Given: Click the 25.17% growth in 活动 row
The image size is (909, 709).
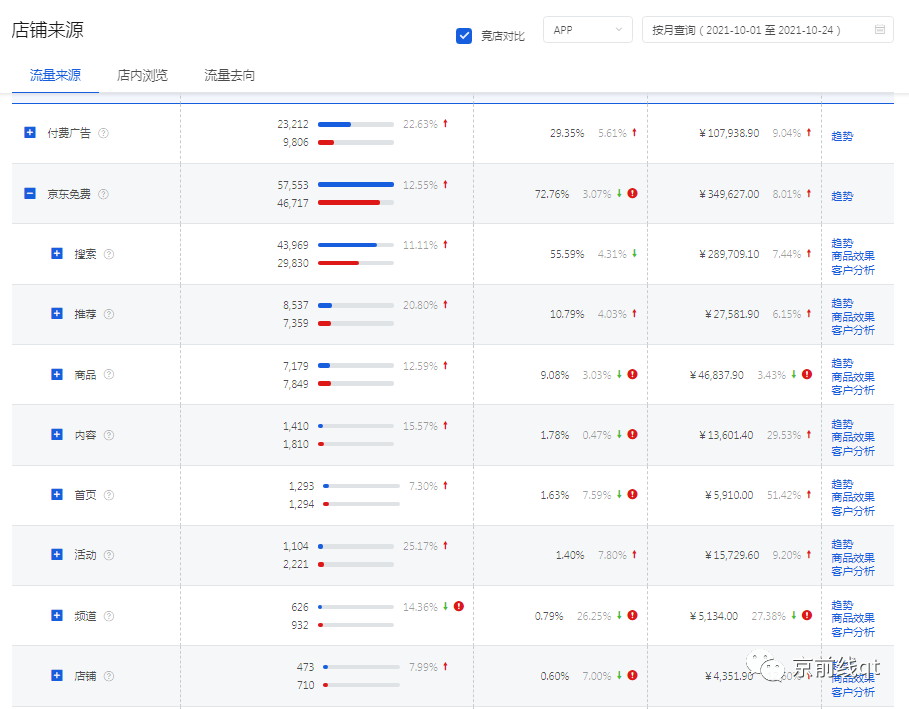Looking at the screenshot, I should (x=420, y=546).
